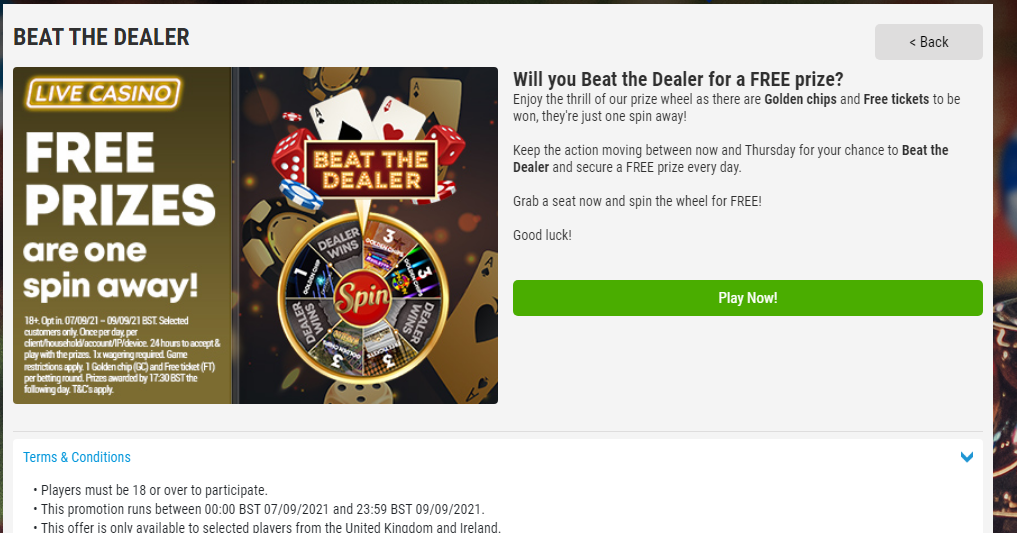
Task: Click the Beat the Dealer marquee sign
Action: [x=371, y=170]
